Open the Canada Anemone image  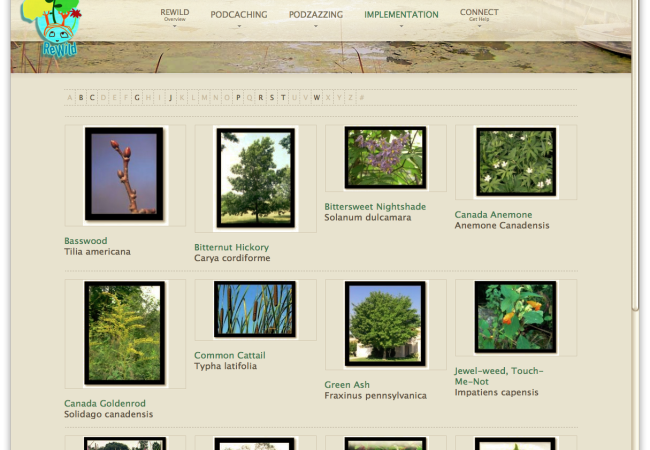516,161
